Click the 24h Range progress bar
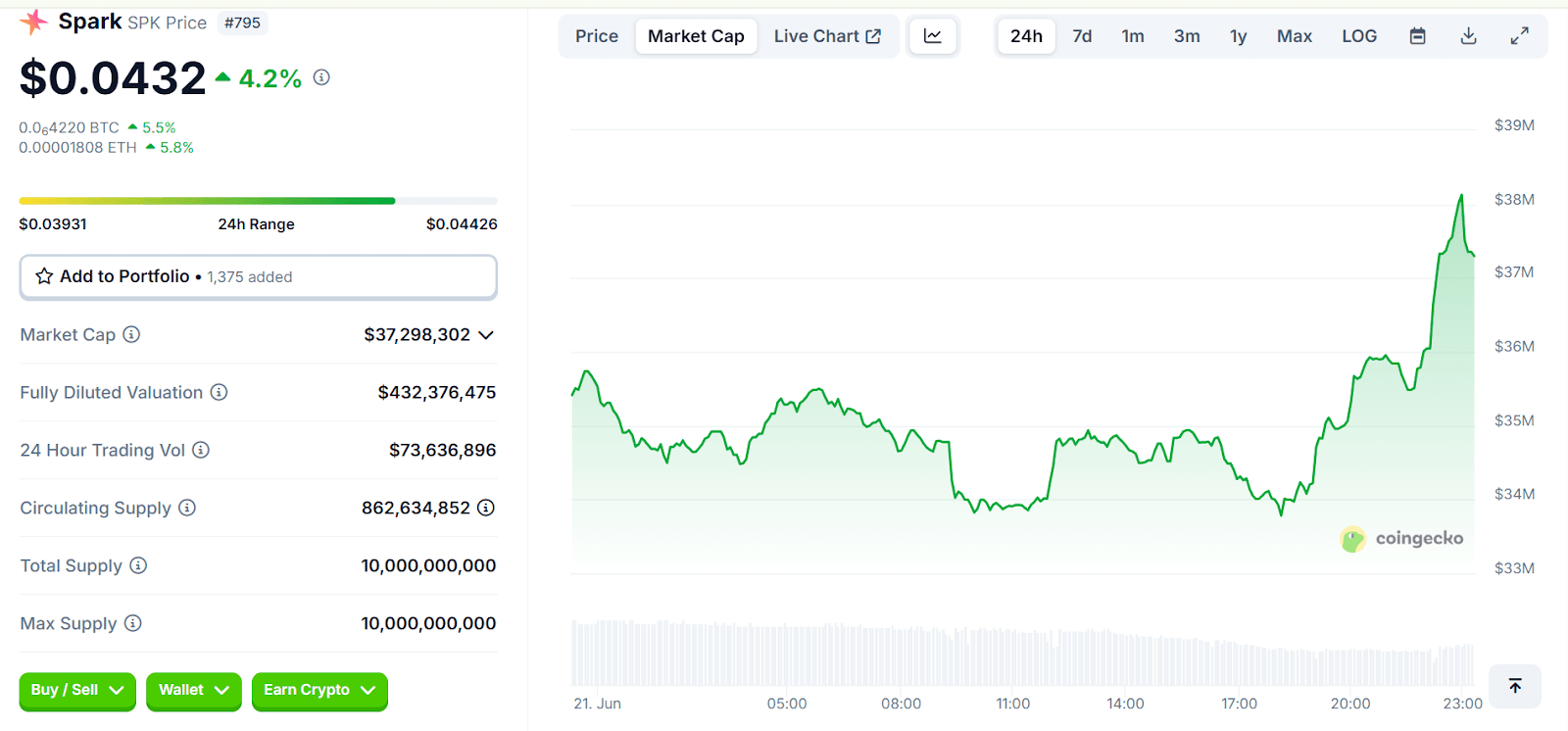The image size is (1568, 731). click(x=259, y=201)
